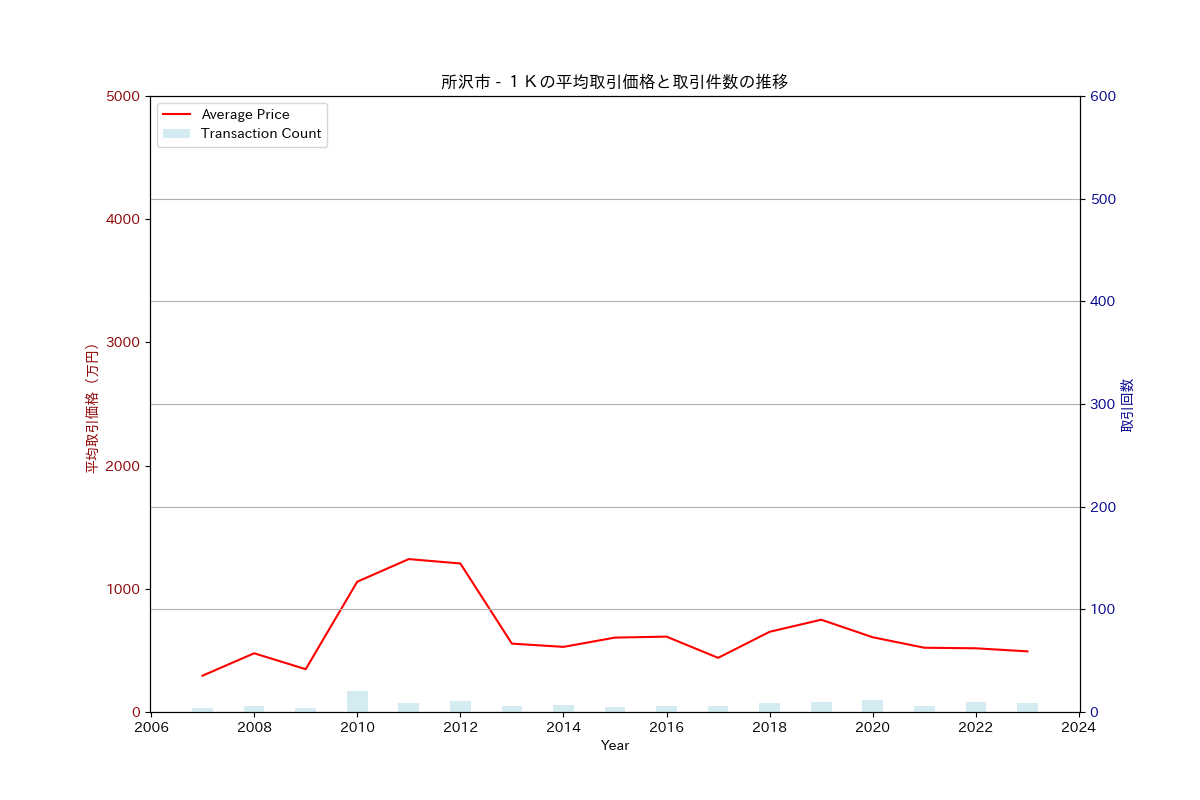Click the 300 tick on the right axis
Viewport: 1200px width, 800px height.
1103,405
